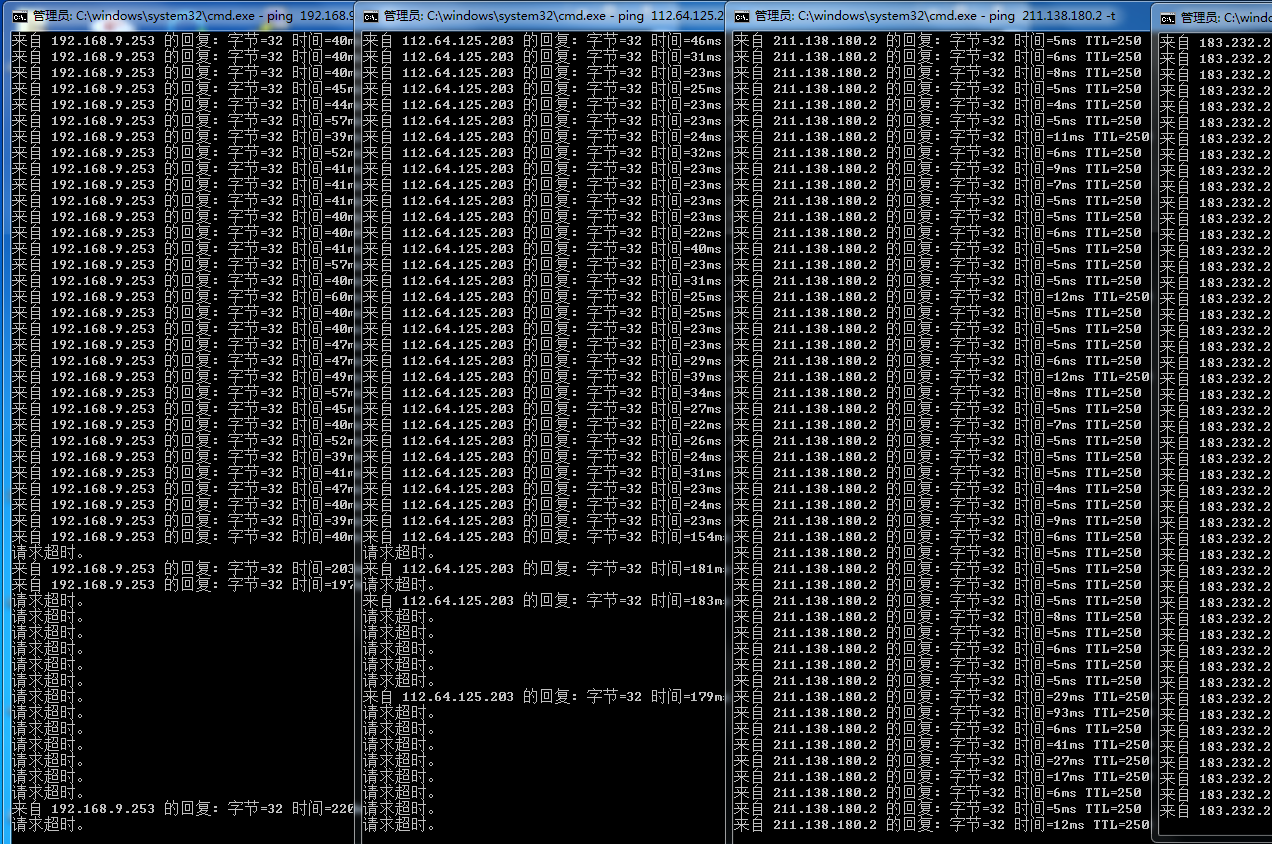Click 112.64.125.203 reply line with 时间=32ms
The image size is (1272, 844).
(542, 153)
